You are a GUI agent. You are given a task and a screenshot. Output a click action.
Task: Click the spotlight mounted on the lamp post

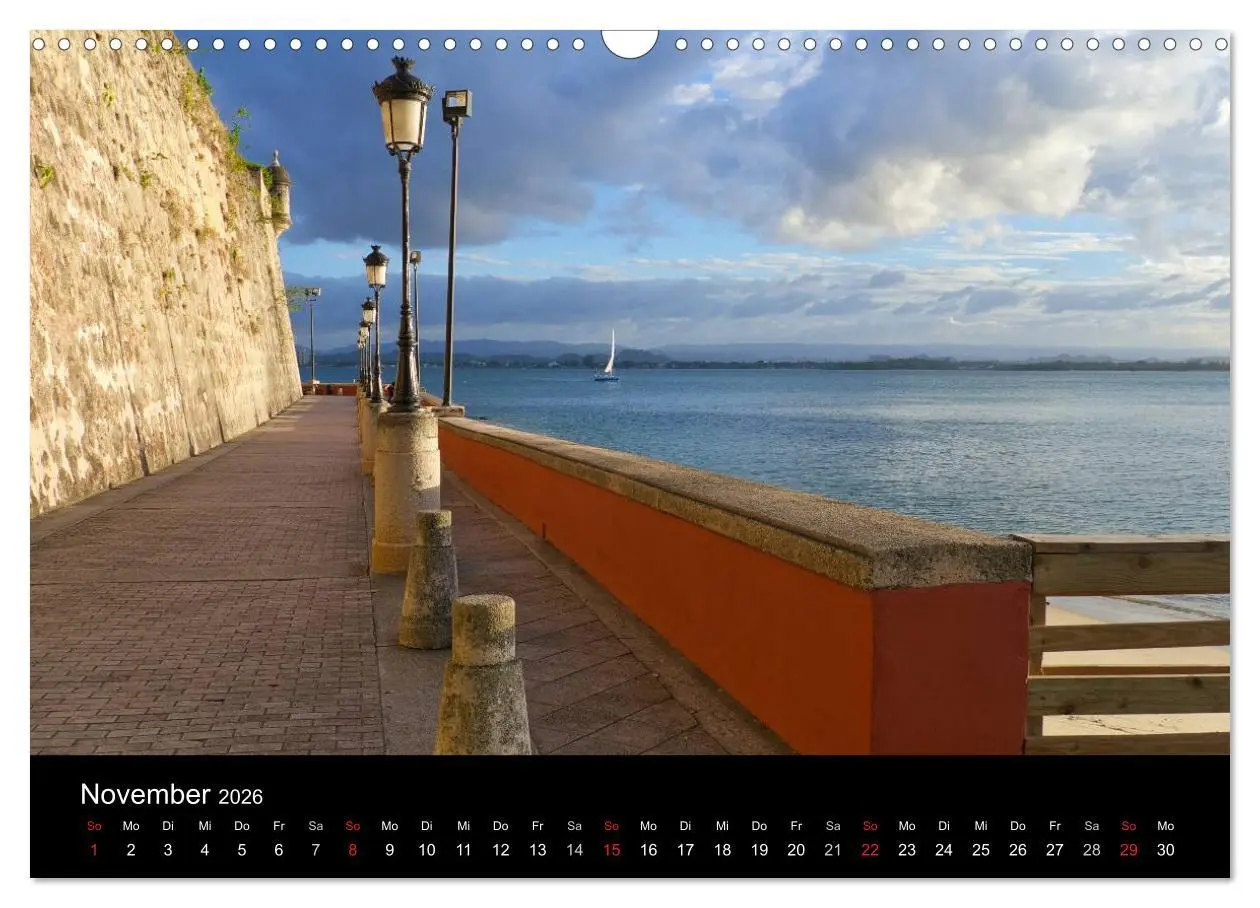point(459,103)
